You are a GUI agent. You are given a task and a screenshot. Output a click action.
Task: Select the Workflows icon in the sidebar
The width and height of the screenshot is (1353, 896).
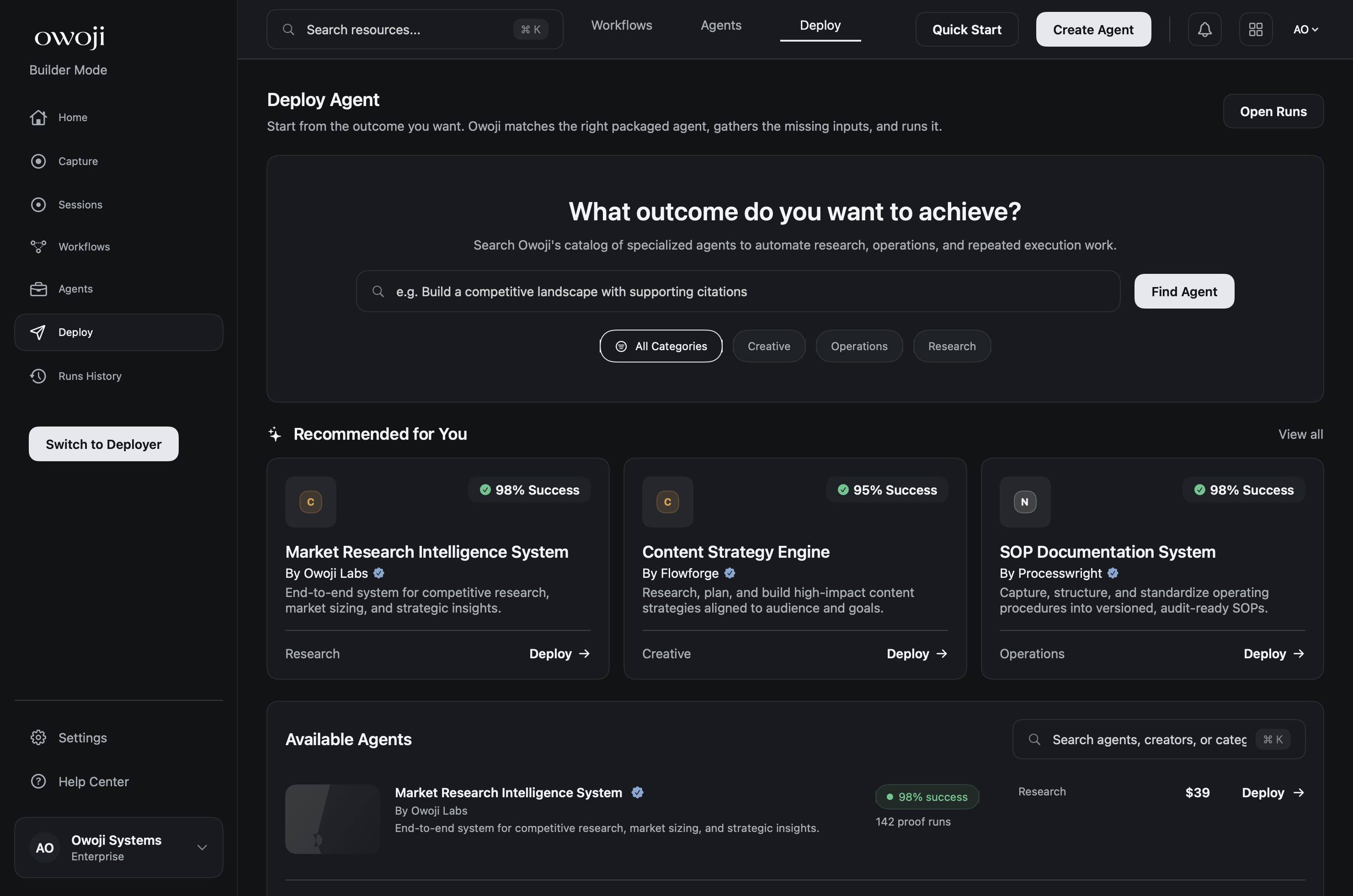tap(38, 246)
